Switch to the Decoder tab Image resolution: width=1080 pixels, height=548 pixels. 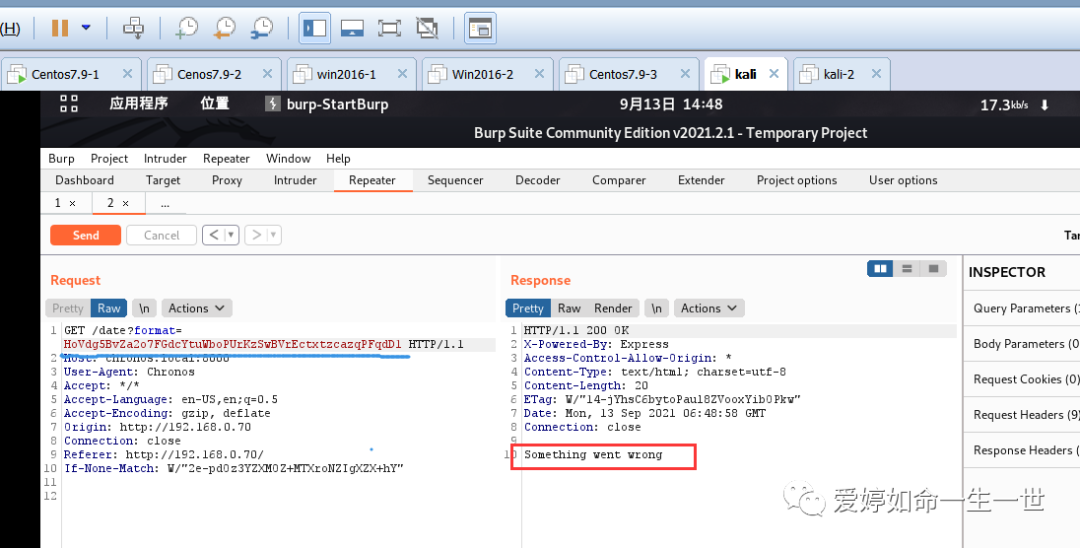[x=538, y=180]
